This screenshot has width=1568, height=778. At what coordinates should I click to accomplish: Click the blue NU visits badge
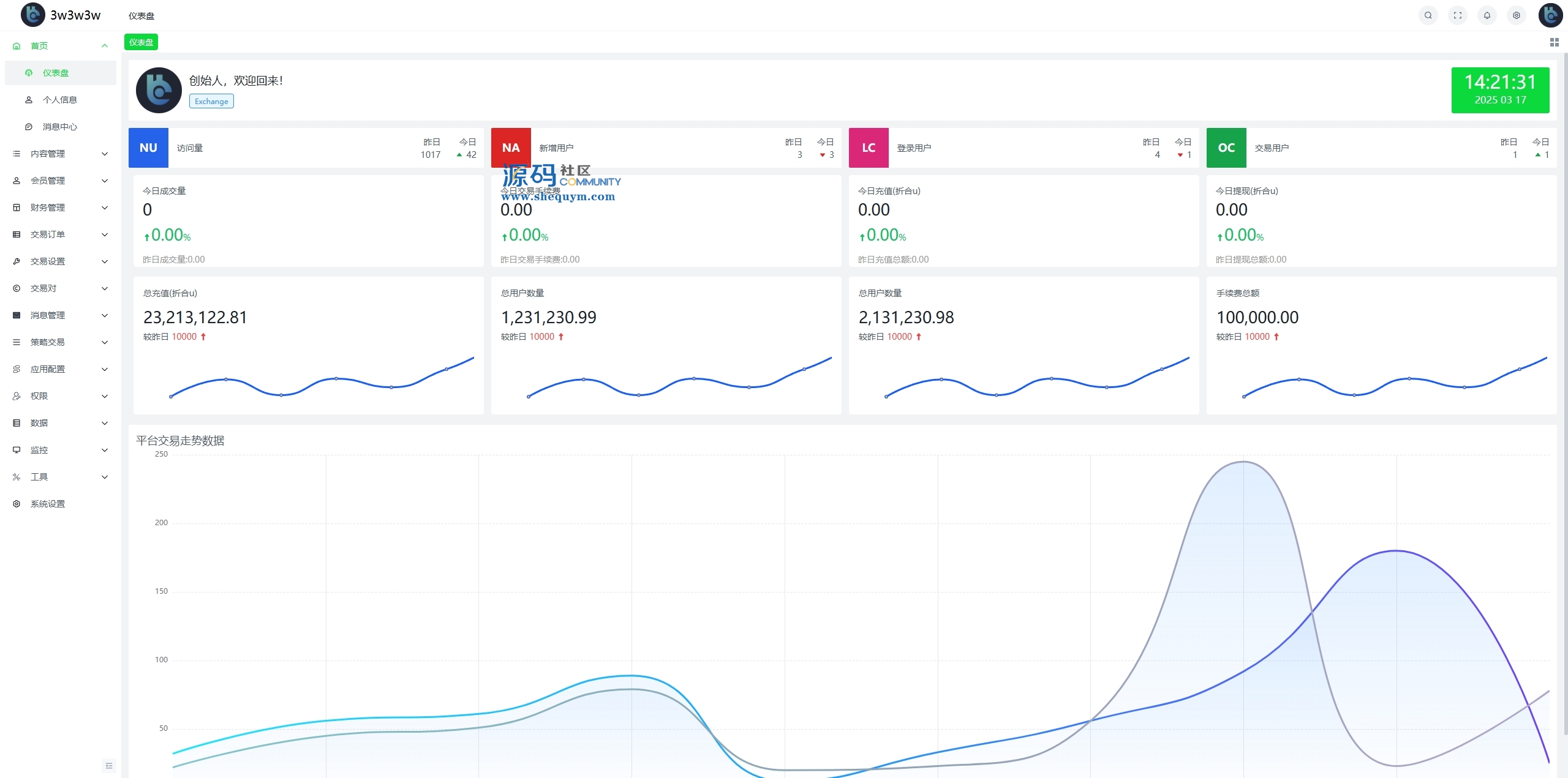click(x=148, y=148)
